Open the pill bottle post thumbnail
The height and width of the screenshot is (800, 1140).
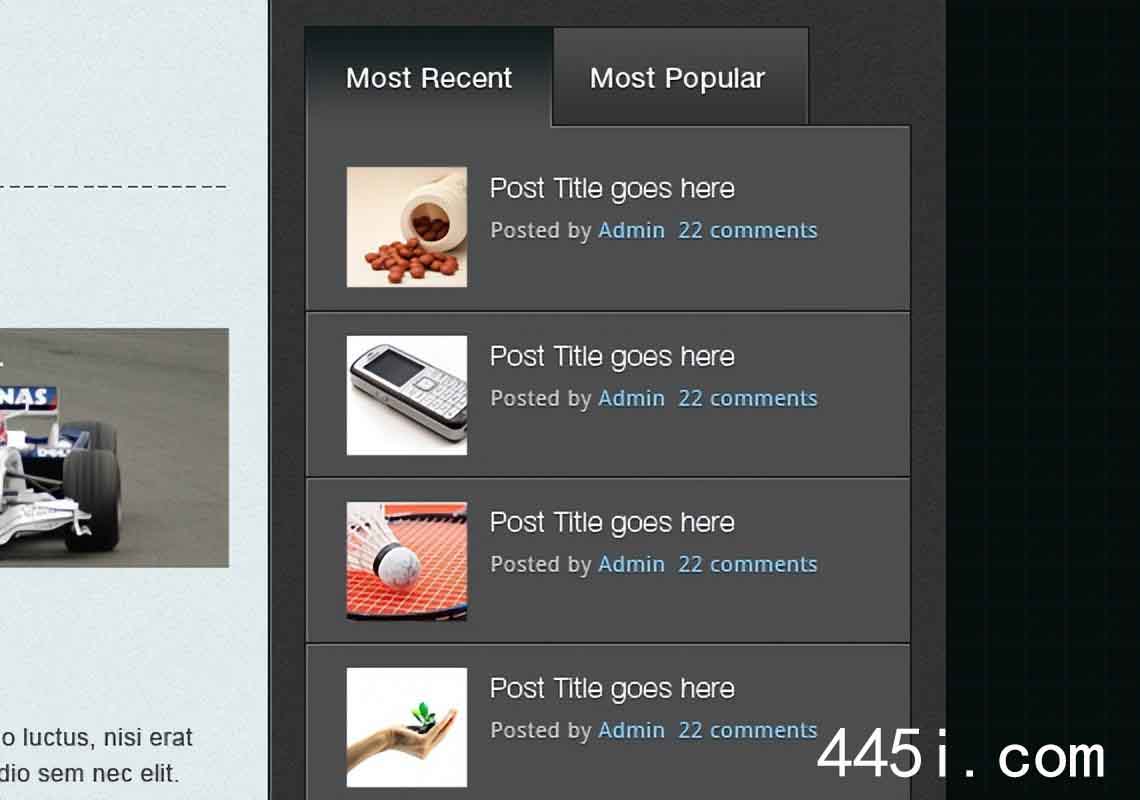pyautogui.click(x=407, y=227)
